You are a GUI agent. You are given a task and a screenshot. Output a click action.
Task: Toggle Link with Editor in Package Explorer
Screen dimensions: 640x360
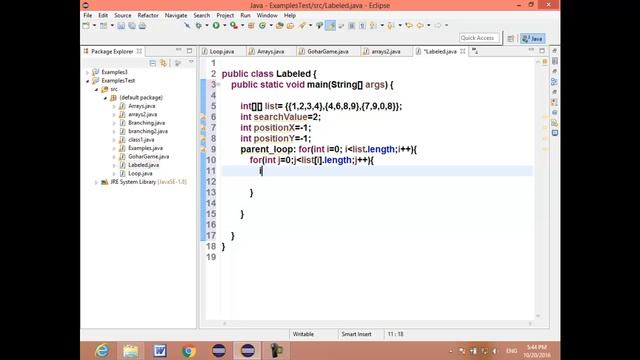tap(164, 63)
